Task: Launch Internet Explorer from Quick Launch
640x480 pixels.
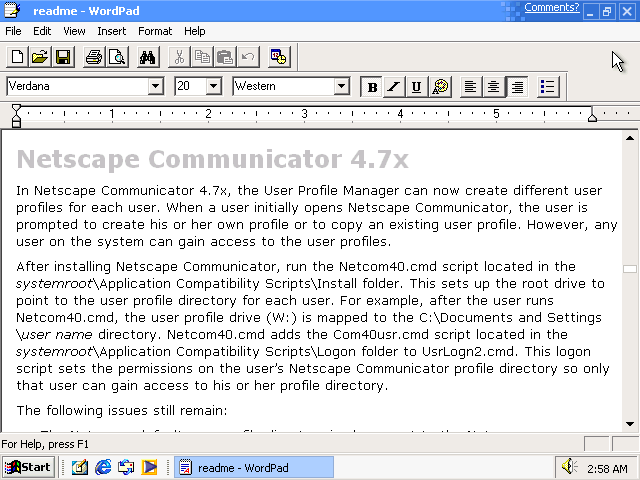Action: click(x=103, y=467)
